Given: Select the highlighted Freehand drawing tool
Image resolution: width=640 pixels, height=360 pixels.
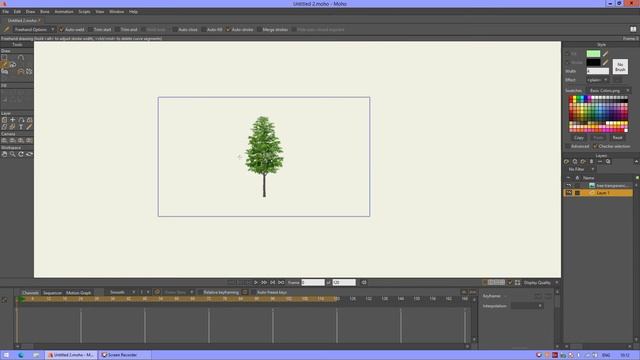Looking at the screenshot, I should coord(4,65).
